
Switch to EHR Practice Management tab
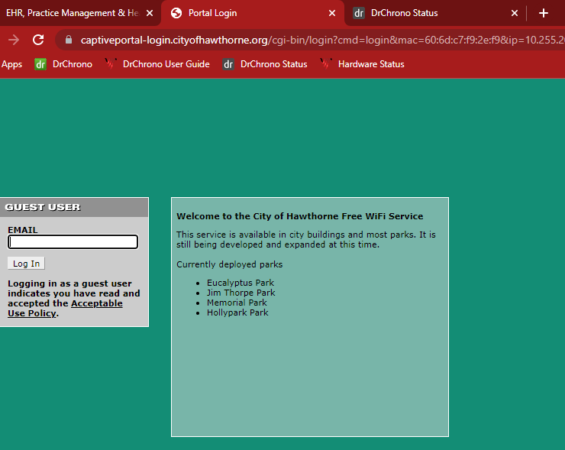point(72,13)
